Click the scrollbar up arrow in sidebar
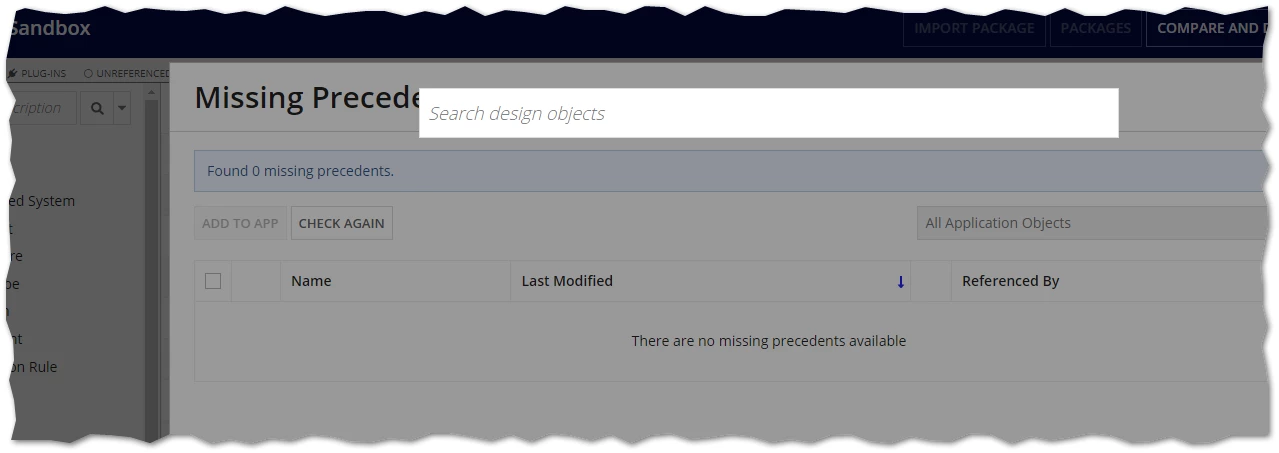 click(152, 92)
